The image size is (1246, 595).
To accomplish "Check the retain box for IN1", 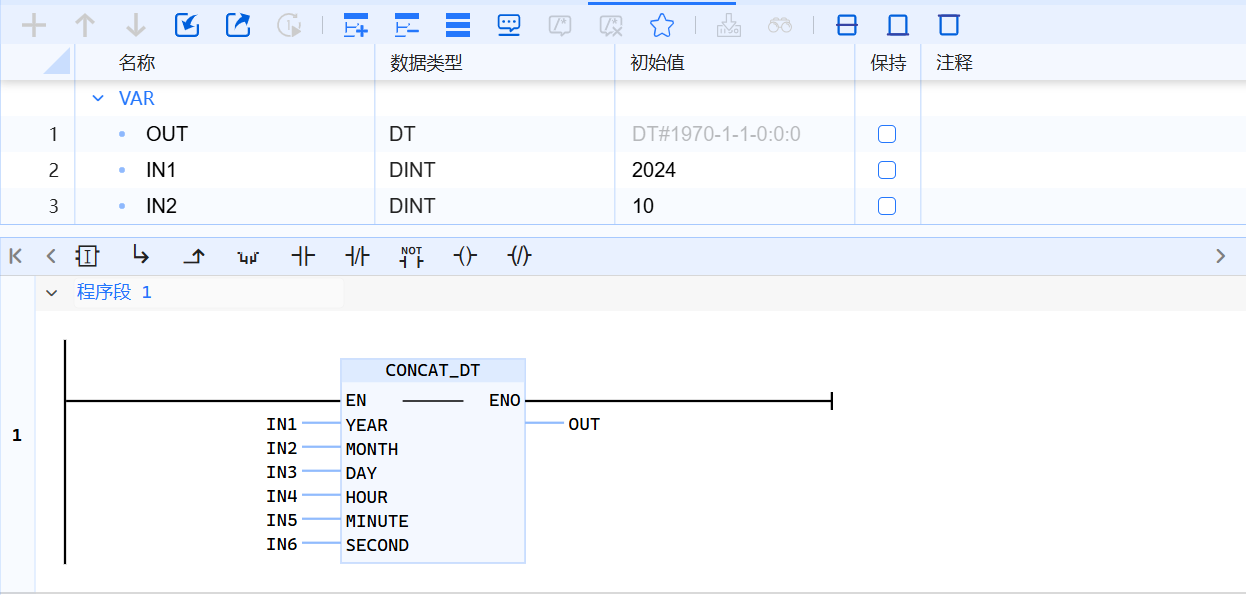I will pyautogui.click(x=886, y=169).
